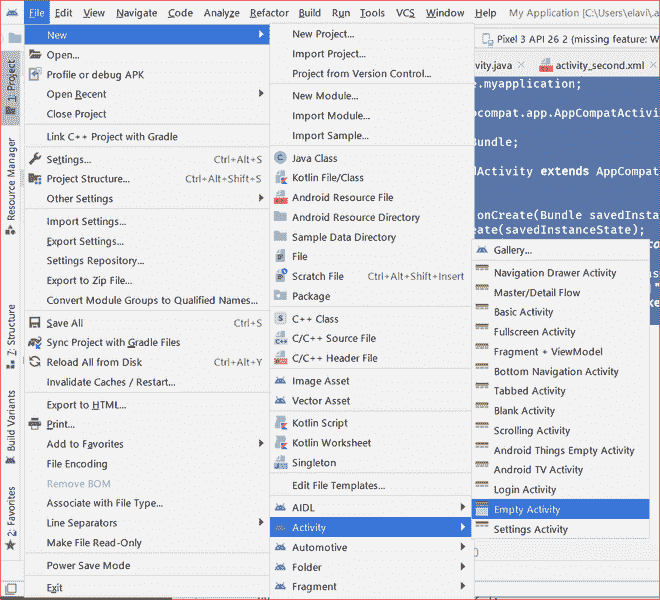Click the Vector Asset icon
This screenshot has width=660, height=600.
[x=281, y=401]
